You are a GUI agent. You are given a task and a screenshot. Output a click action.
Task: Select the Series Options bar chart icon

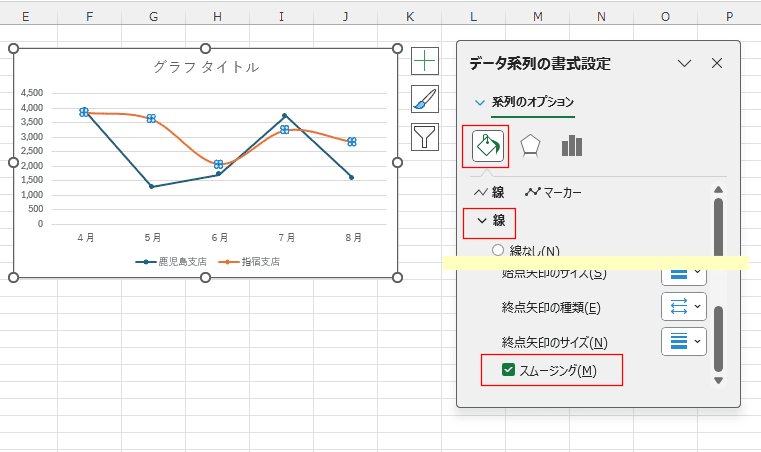[x=572, y=146]
